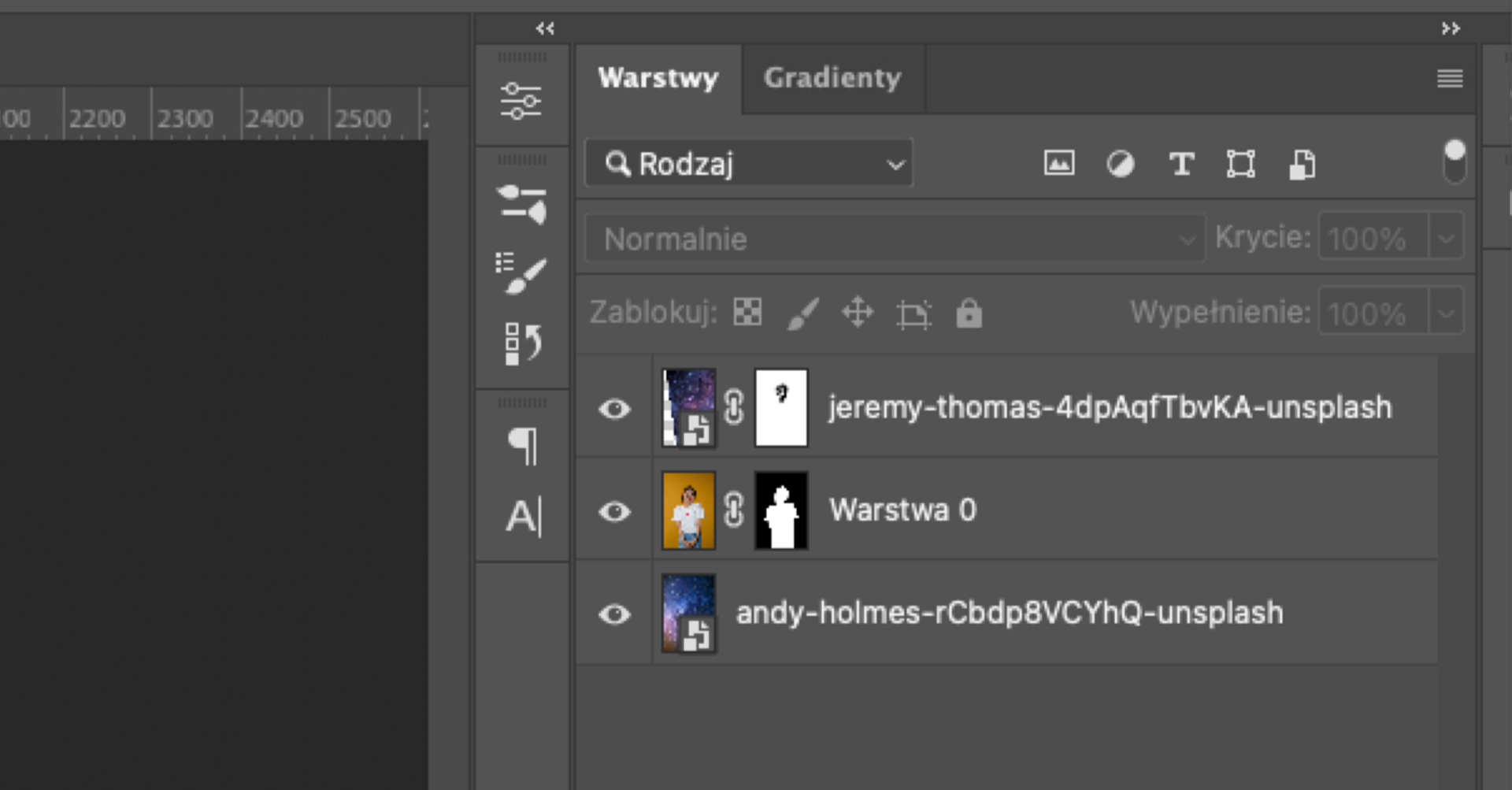The image size is (1512, 790).
Task: Open the Rodzaj filter type dropdown
Action: click(x=749, y=164)
